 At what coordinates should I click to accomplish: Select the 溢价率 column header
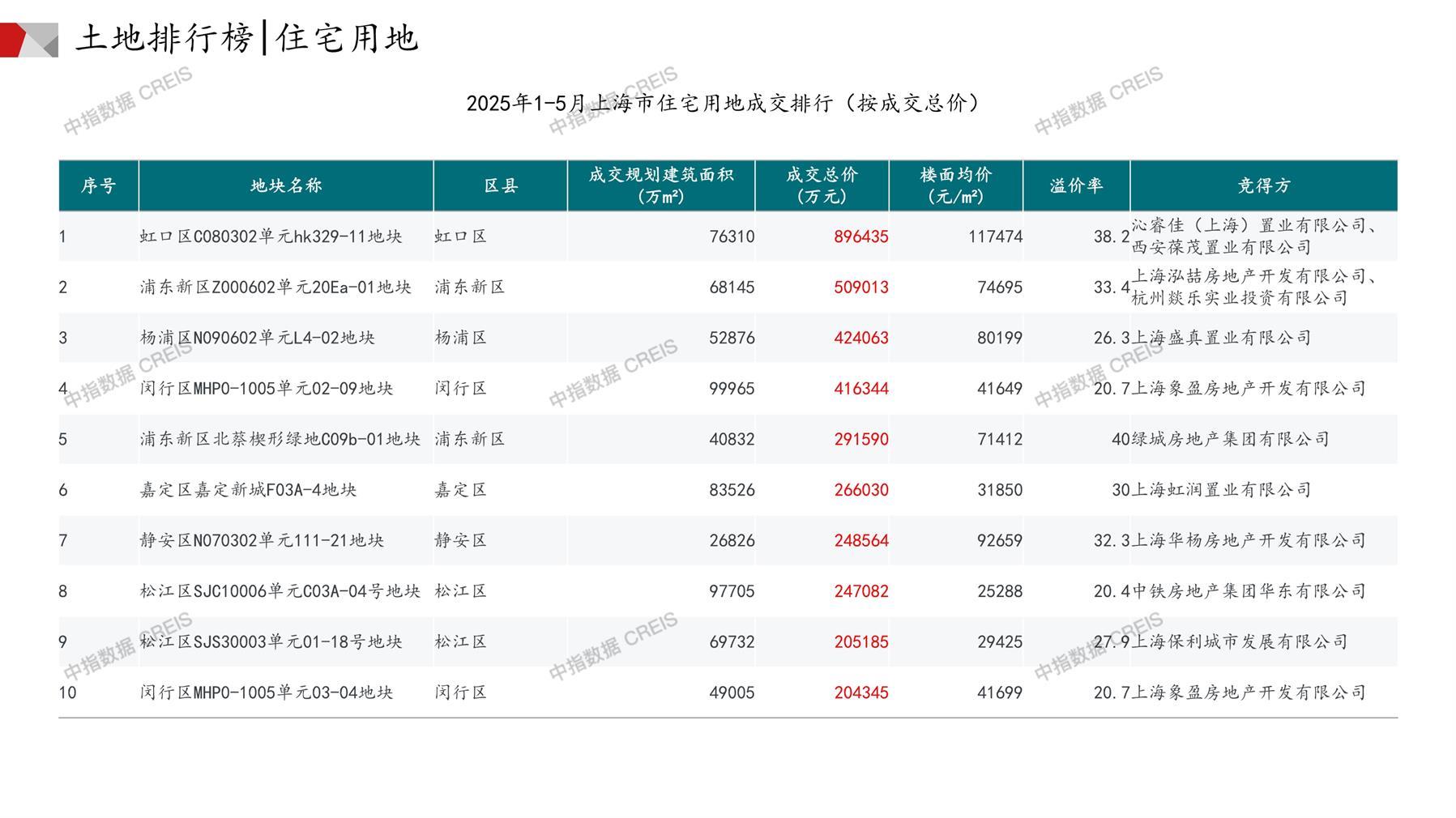(x=1076, y=185)
